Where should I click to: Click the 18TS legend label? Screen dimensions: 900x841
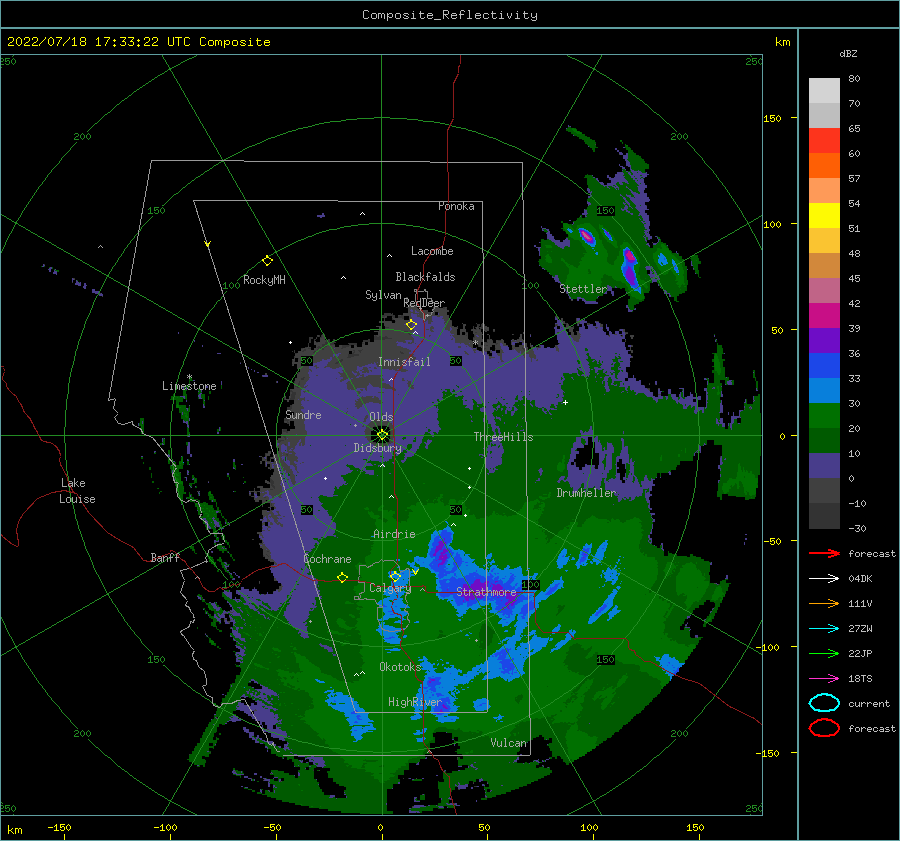tap(860, 679)
